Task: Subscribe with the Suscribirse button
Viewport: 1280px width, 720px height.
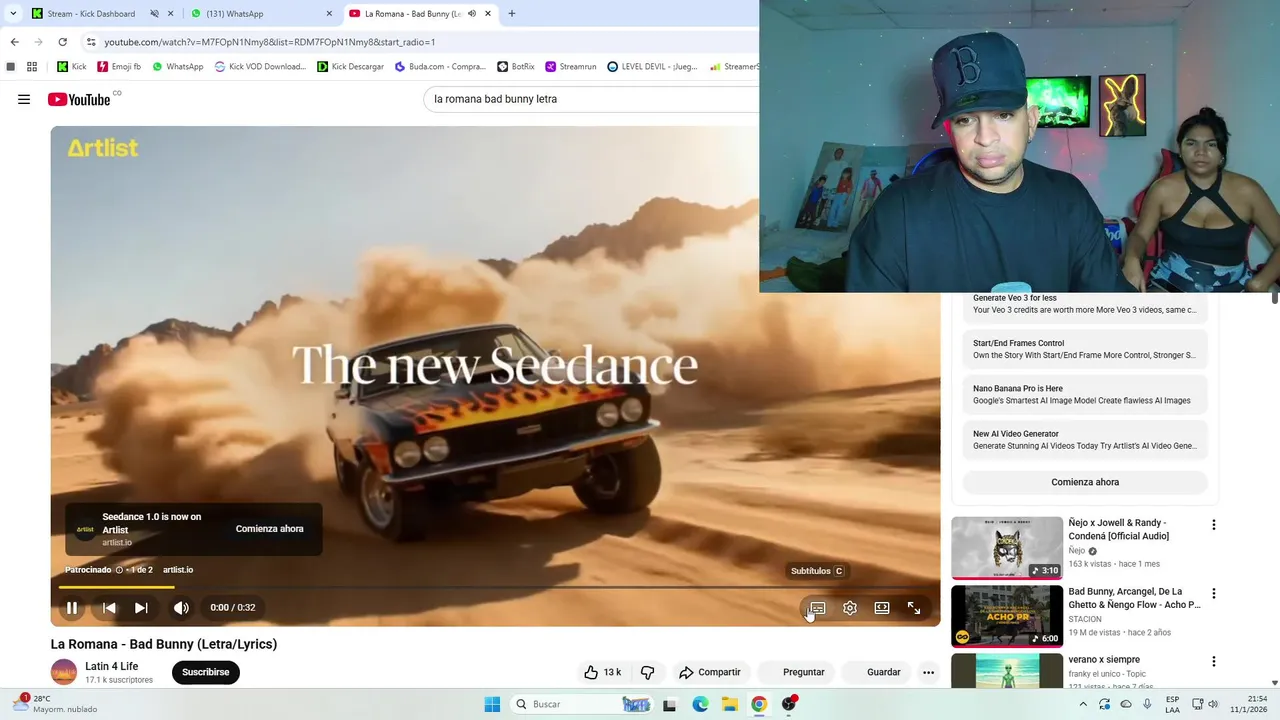Action: [x=206, y=672]
